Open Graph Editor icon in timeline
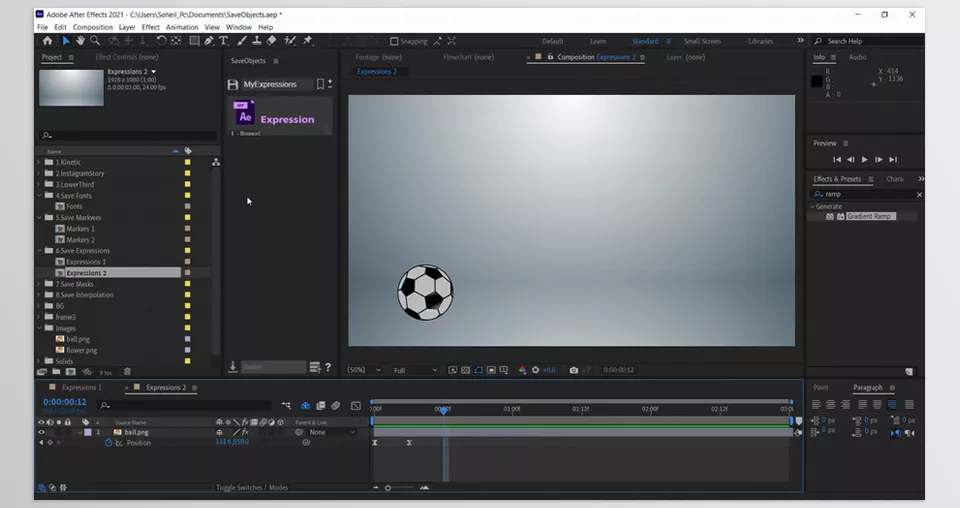 pyautogui.click(x=356, y=405)
